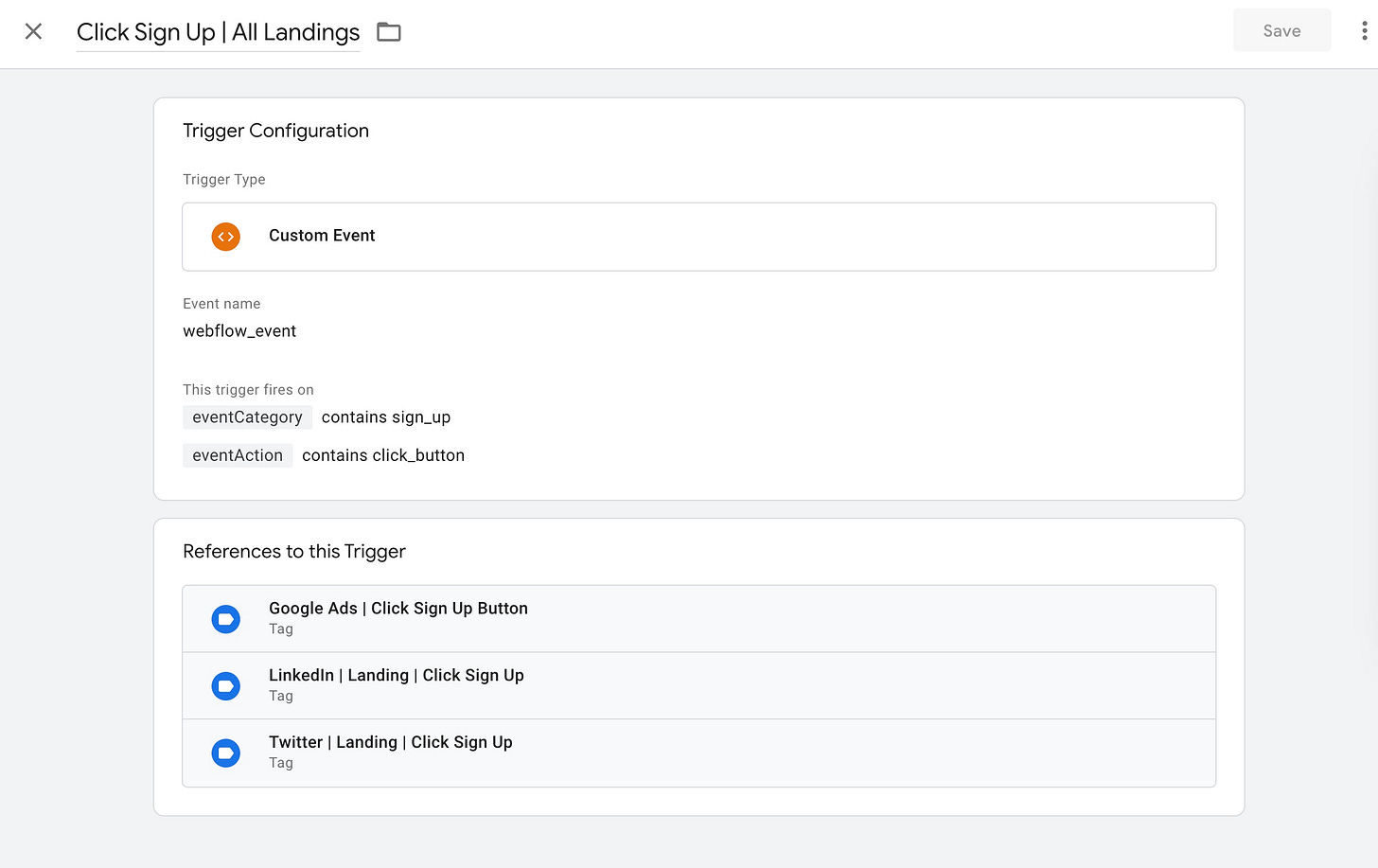Click the tag icon for LinkedIn row

pos(226,686)
